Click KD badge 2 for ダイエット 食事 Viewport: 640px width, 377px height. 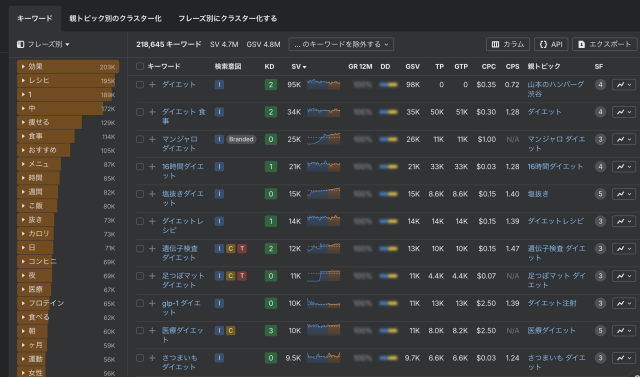[271, 112]
